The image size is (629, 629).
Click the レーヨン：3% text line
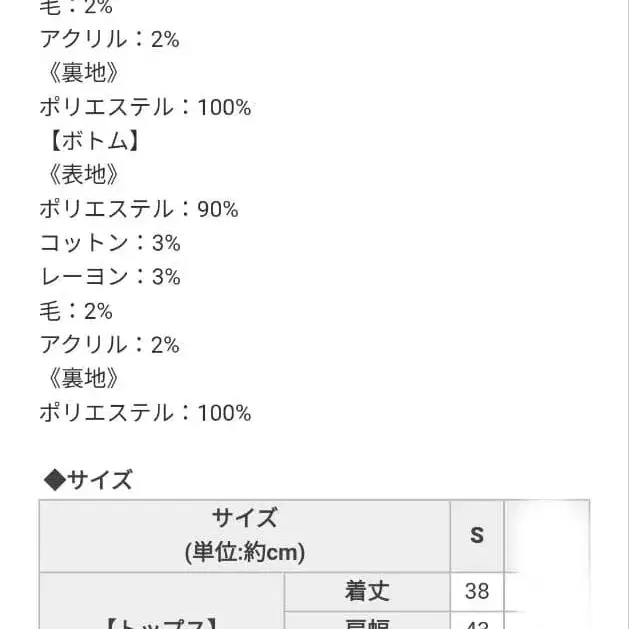click(x=110, y=277)
